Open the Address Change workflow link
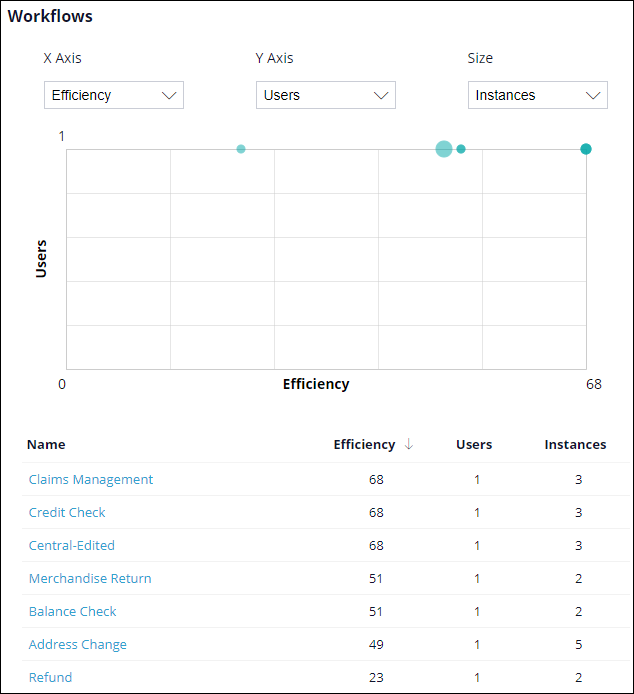This screenshot has height=694, width=634. (77, 644)
